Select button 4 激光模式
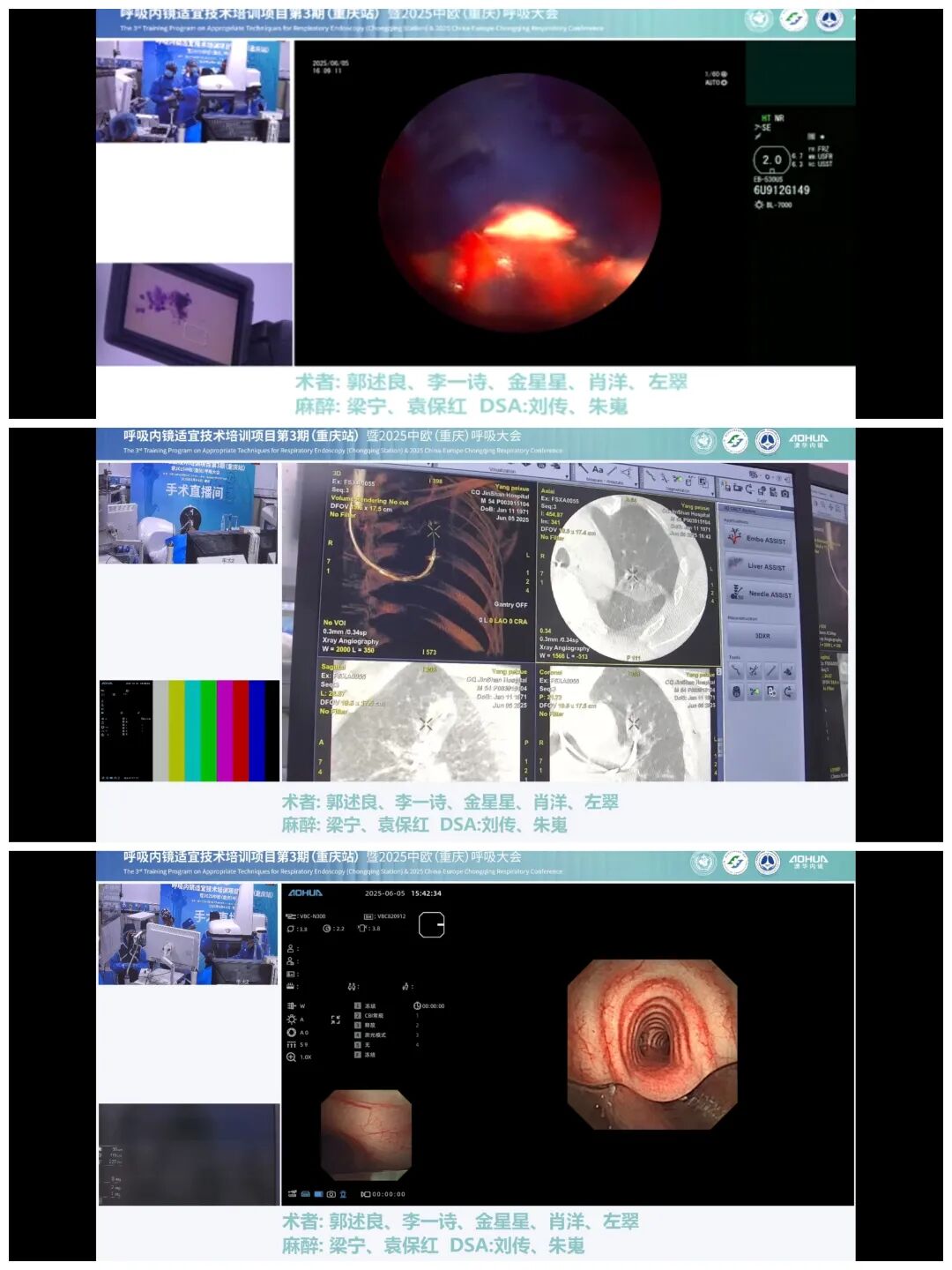 (370, 1035)
